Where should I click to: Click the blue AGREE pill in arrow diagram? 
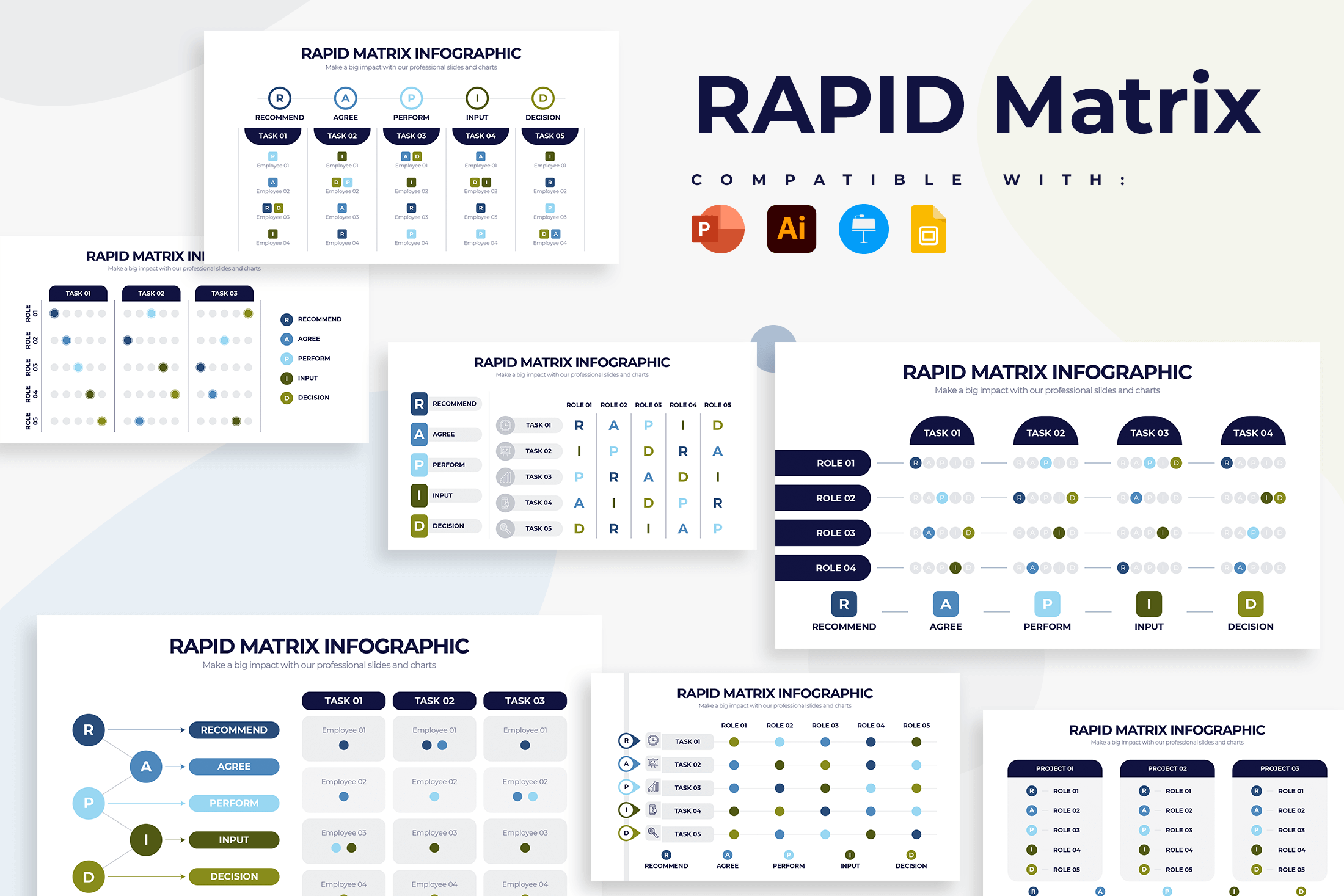pos(234,767)
